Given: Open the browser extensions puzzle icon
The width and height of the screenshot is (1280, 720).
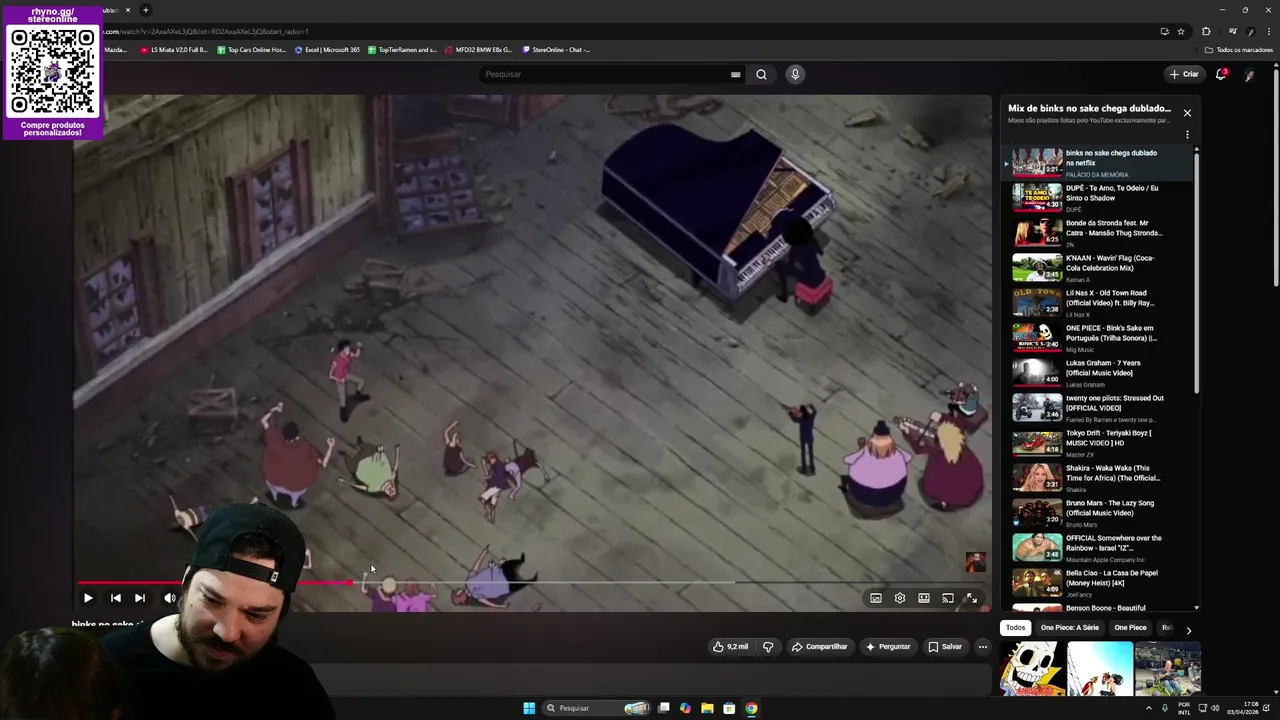Looking at the screenshot, I should click(1206, 31).
